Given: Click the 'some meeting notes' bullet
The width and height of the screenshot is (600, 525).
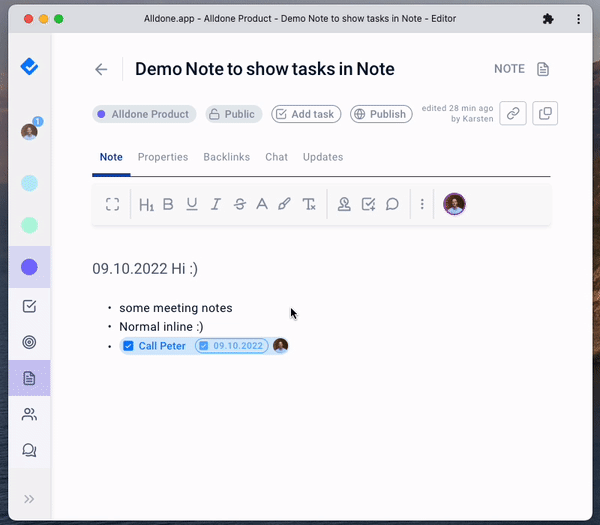Looking at the screenshot, I should click(x=176, y=308).
